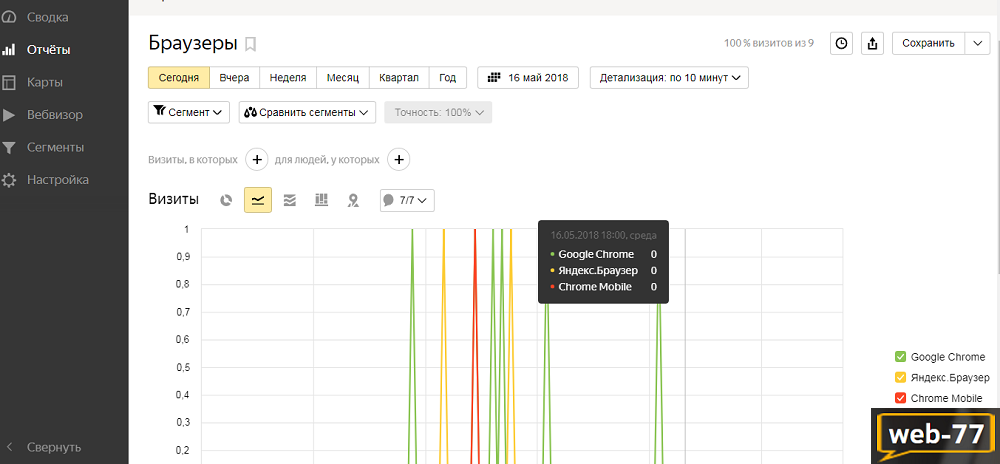Add condition after для людей, у которых
The width and height of the screenshot is (1000, 464).
tap(399, 159)
